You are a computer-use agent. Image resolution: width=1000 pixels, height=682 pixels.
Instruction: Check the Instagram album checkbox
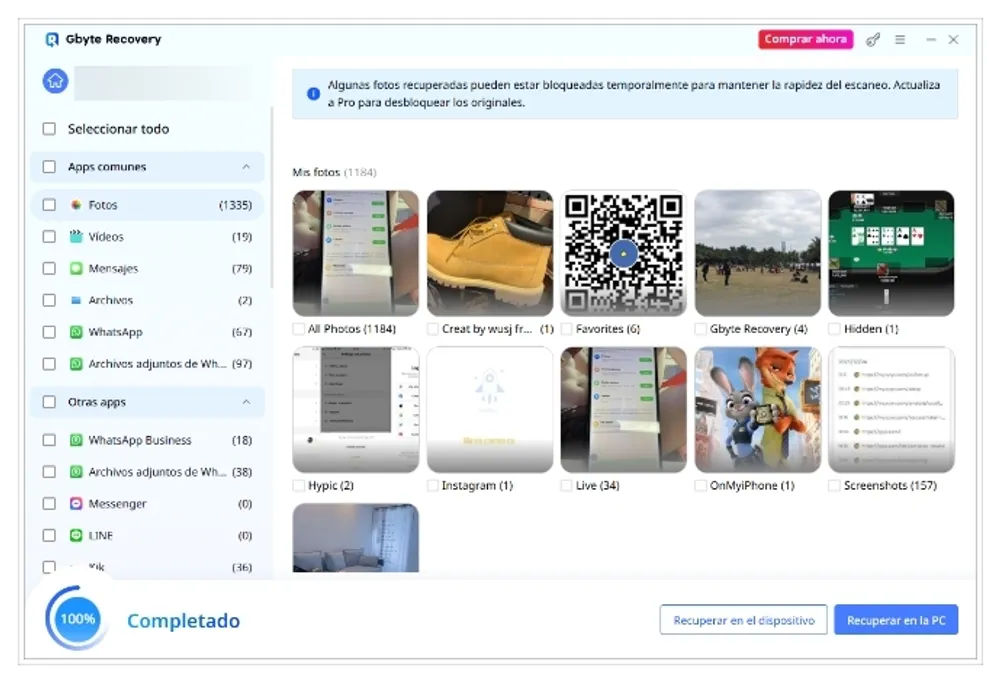432,486
